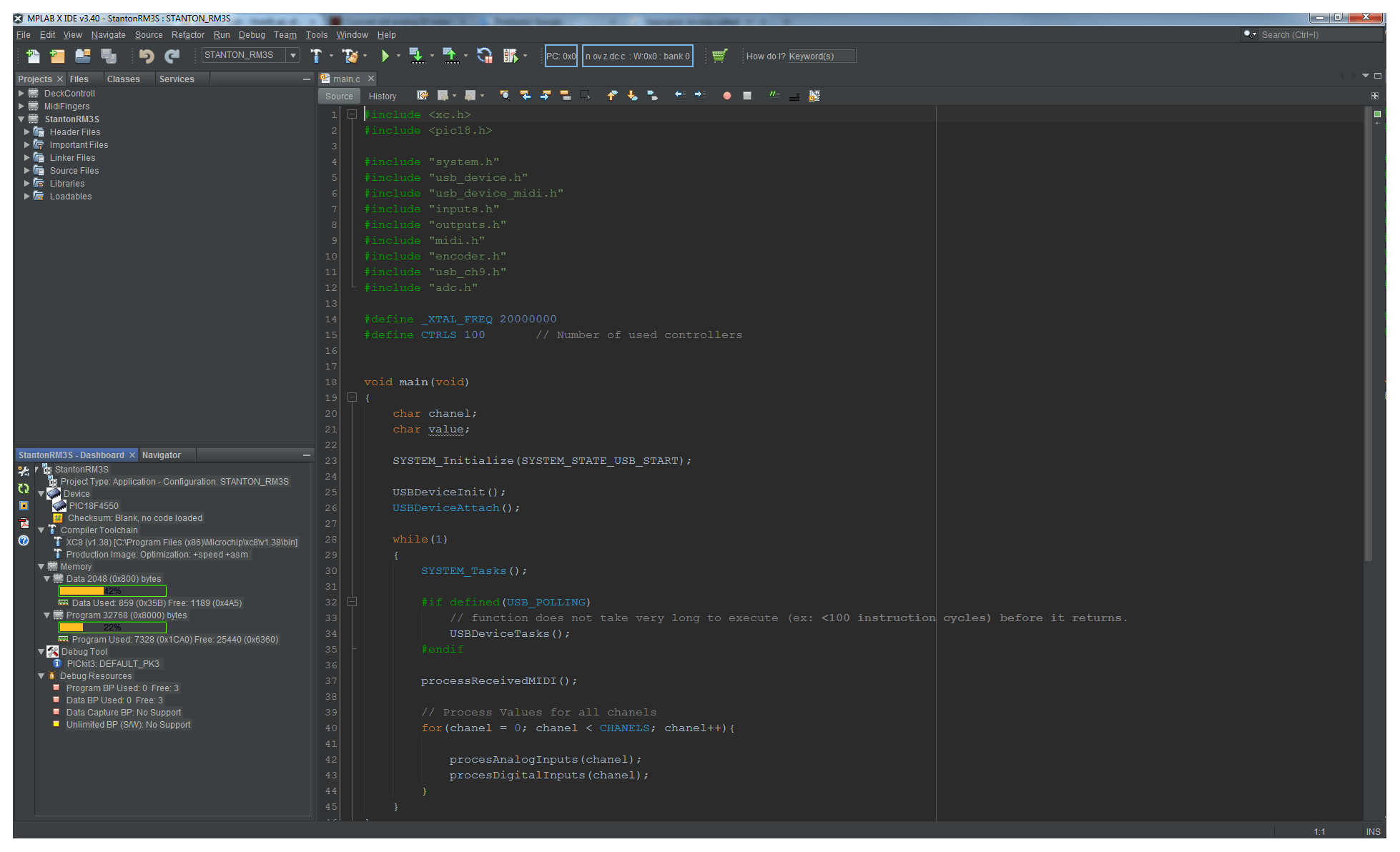This screenshot has height=852, width=1400.
Task: Click the Open Project toolbar icon
Action: (83, 56)
